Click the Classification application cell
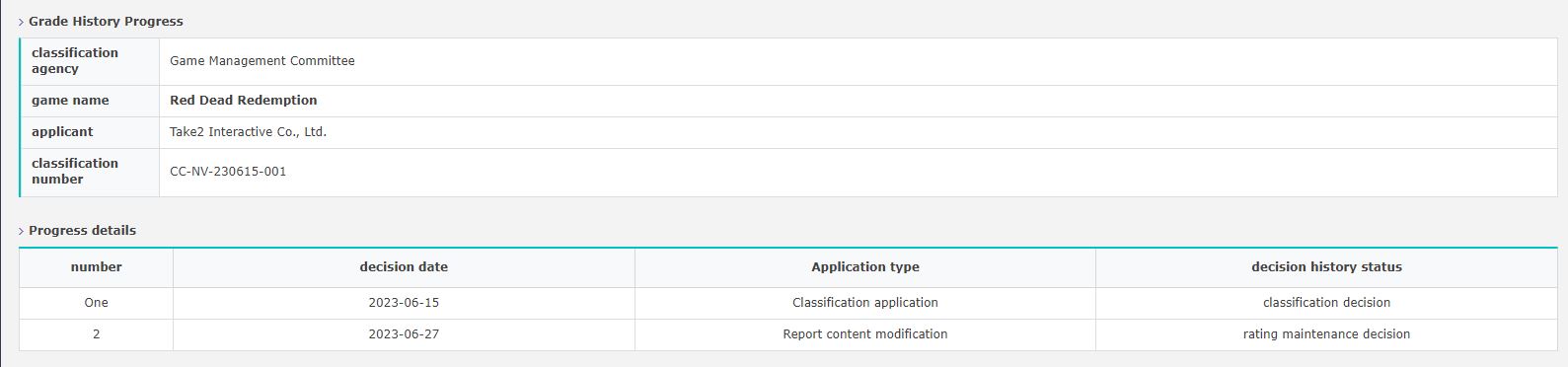 coord(865,303)
